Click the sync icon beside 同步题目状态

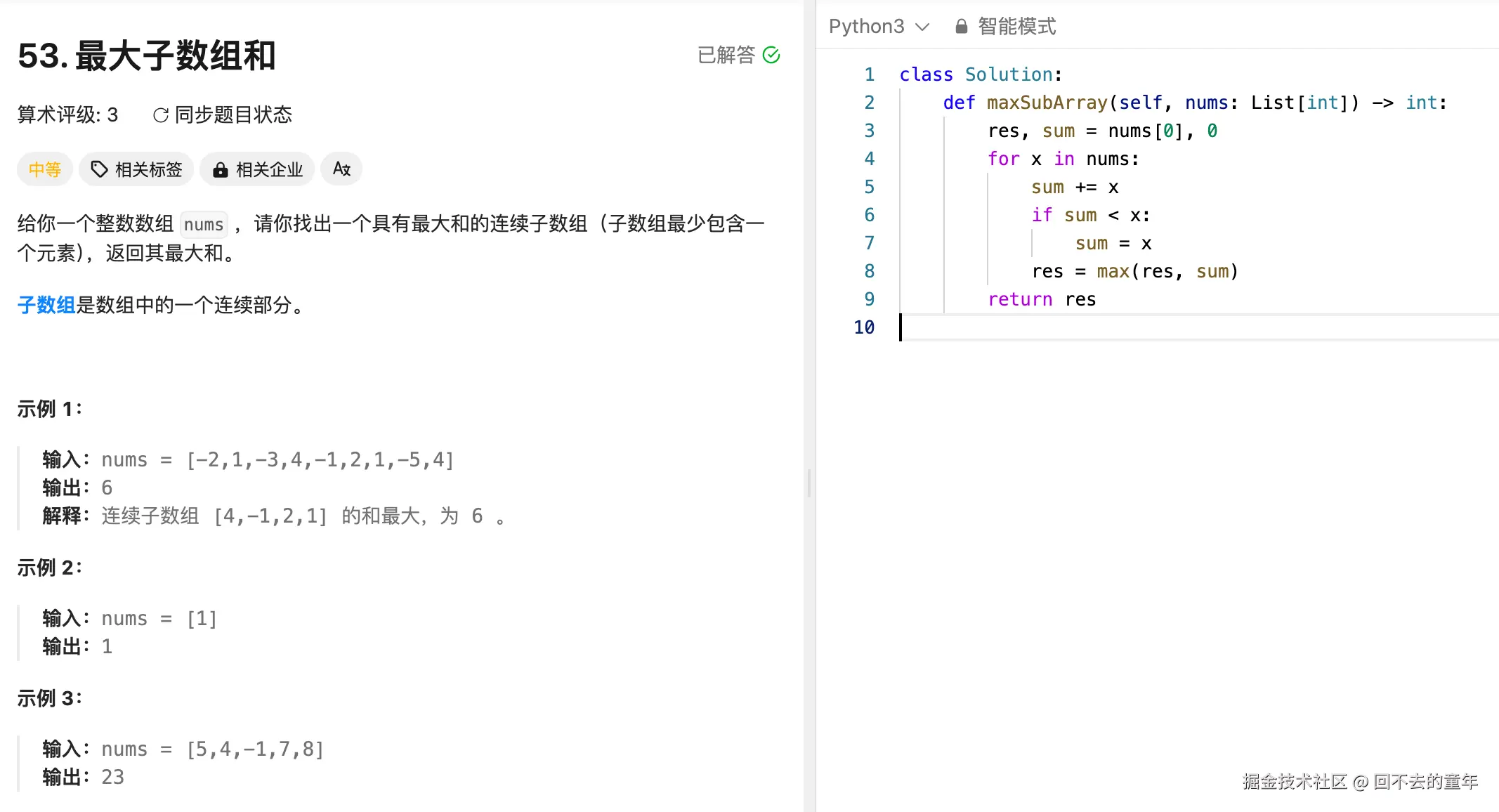(x=161, y=114)
